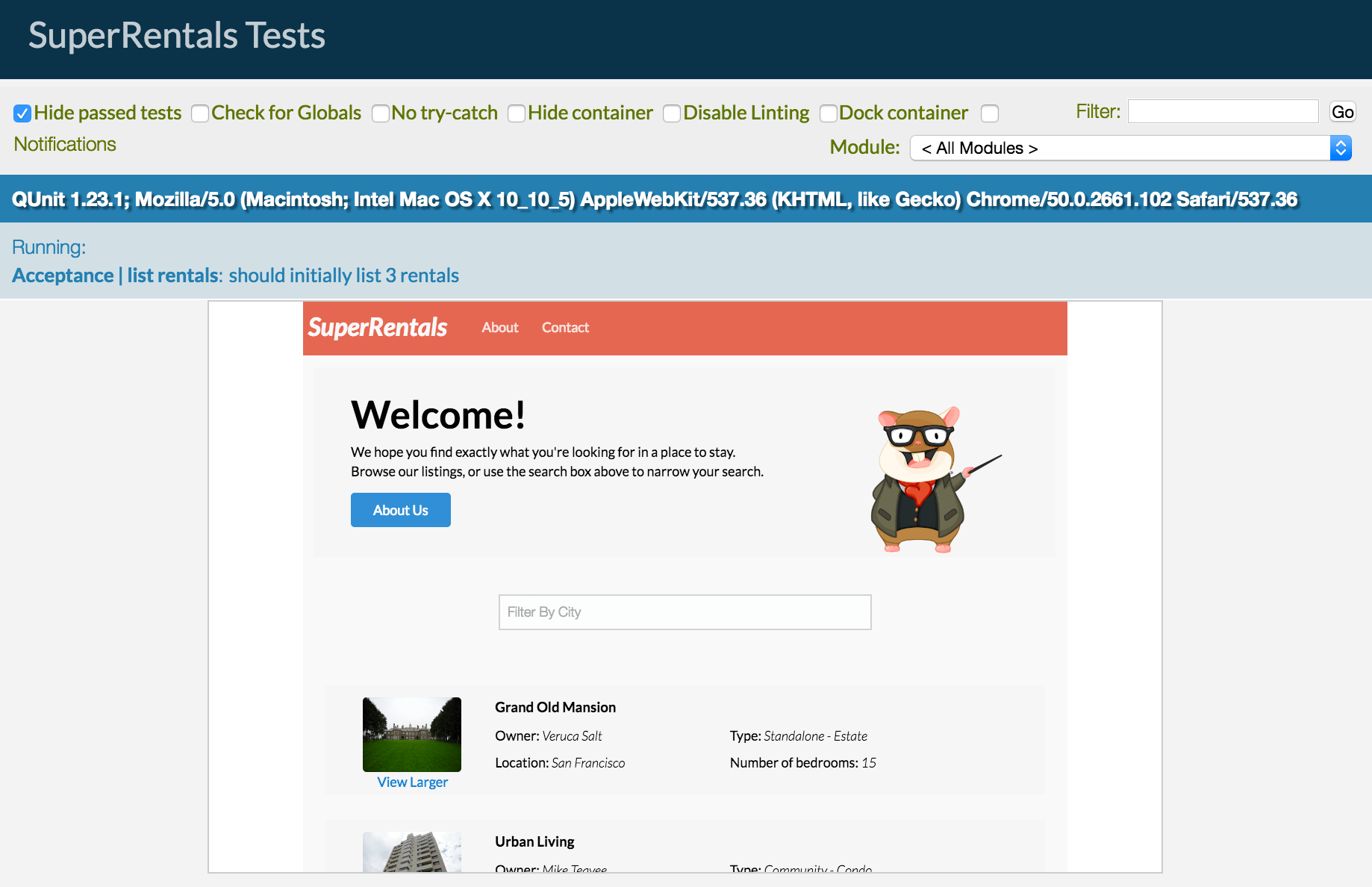Click the About Us button
The height and width of the screenshot is (887, 1372).
[x=400, y=509]
